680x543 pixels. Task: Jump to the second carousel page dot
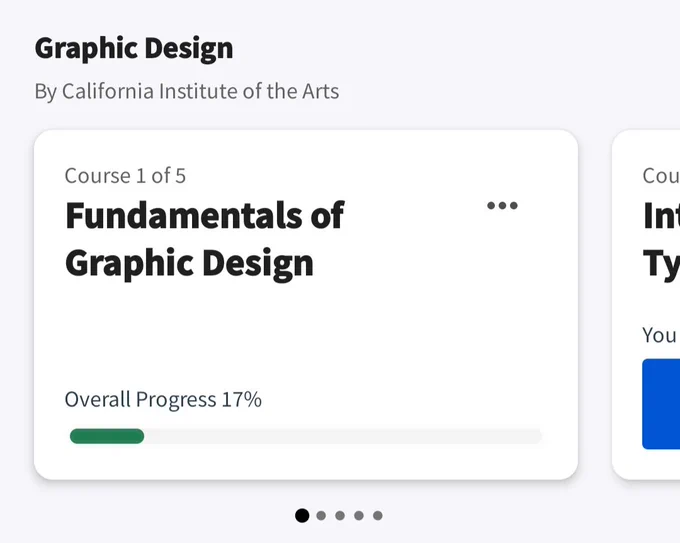(321, 516)
